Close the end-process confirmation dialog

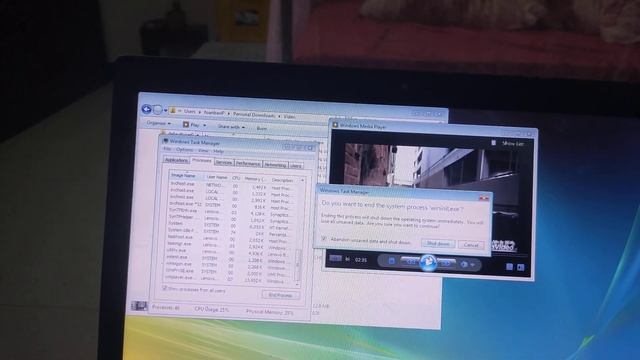pos(484,198)
